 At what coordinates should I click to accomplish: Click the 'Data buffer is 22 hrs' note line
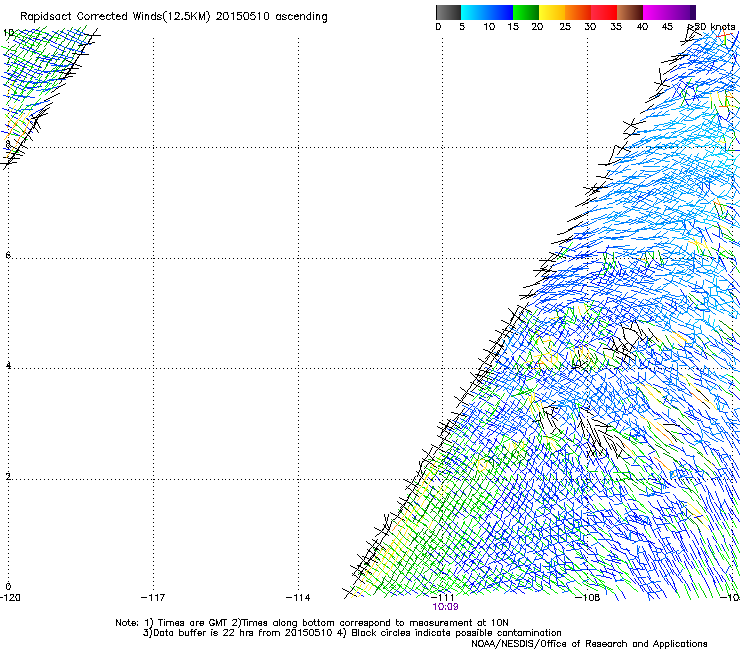click(352, 633)
